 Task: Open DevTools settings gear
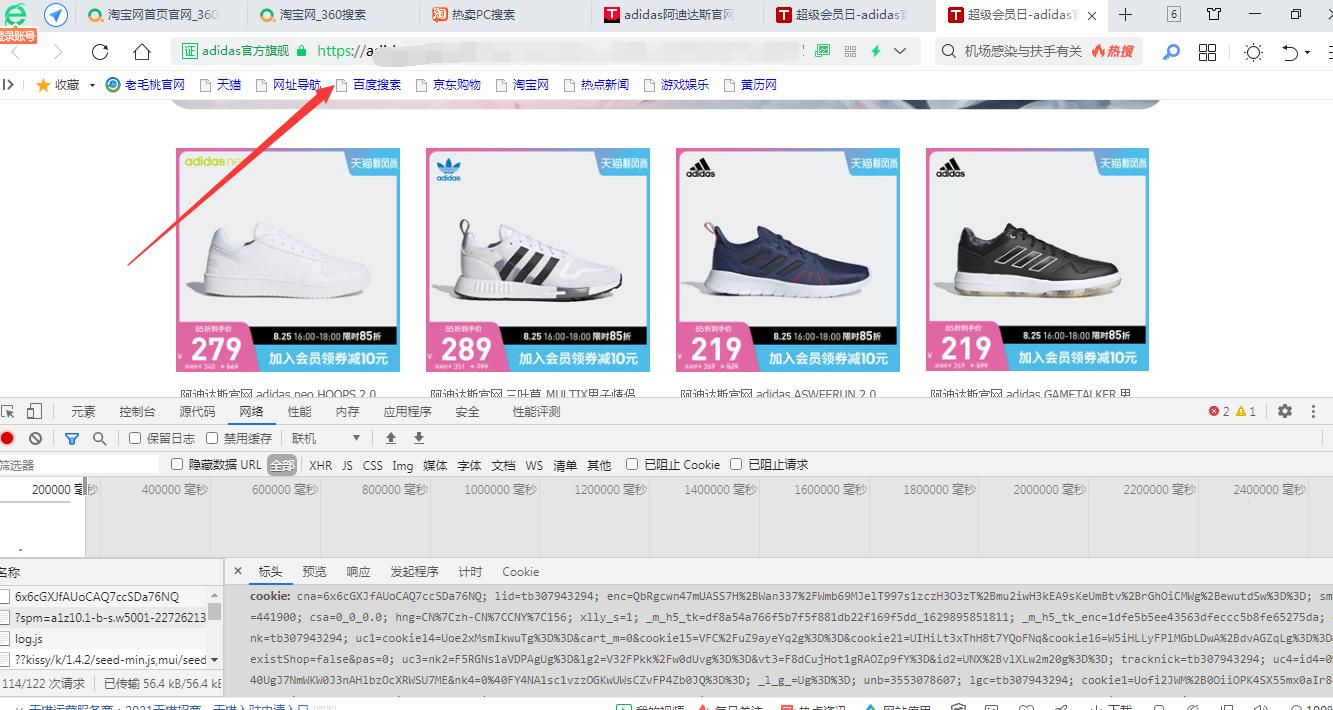click(x=1285, y=411)
